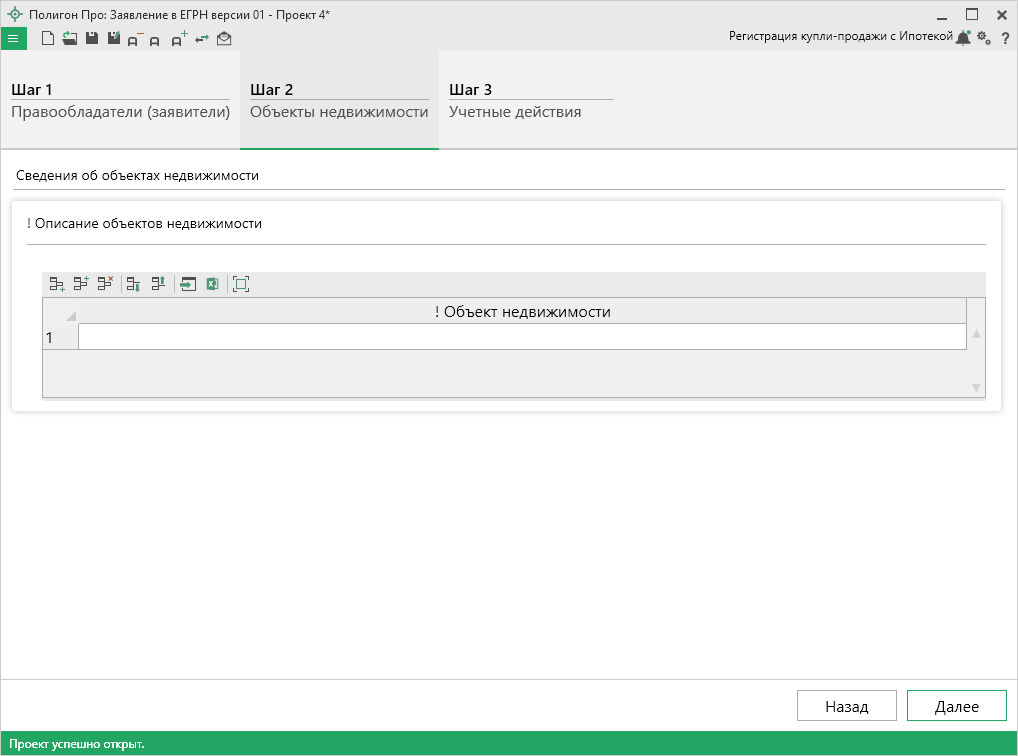Screen dimensions: 1018x756
Task: Open the green hamburger main menu
Action: pyautogui.click(x=13, y=39)
